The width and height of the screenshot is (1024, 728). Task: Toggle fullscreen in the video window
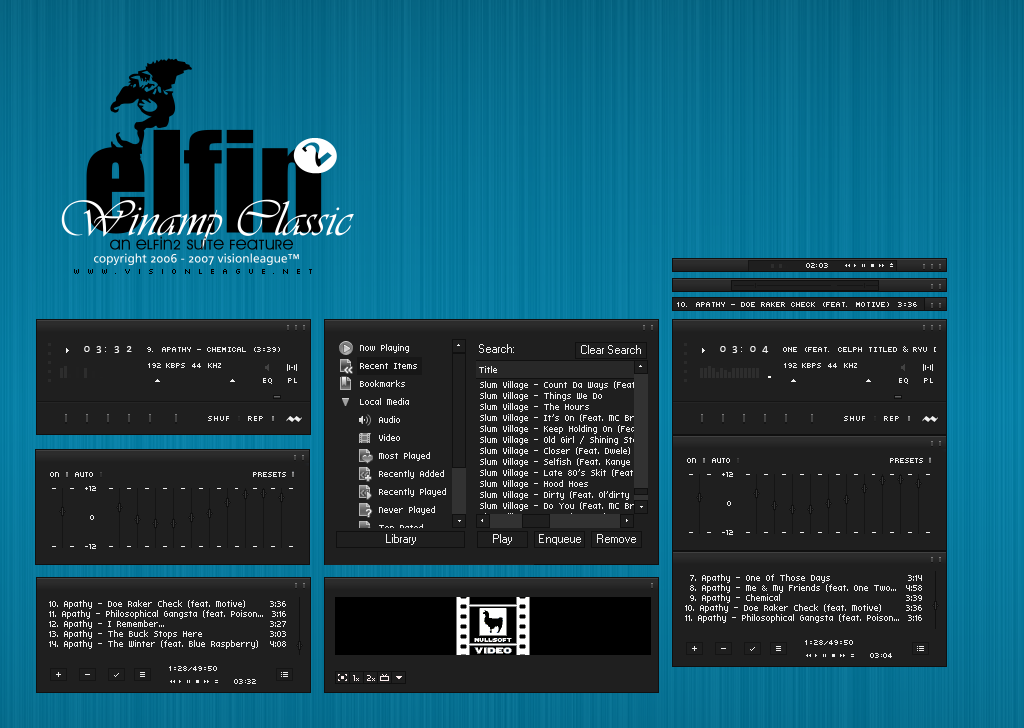[342, 678]
